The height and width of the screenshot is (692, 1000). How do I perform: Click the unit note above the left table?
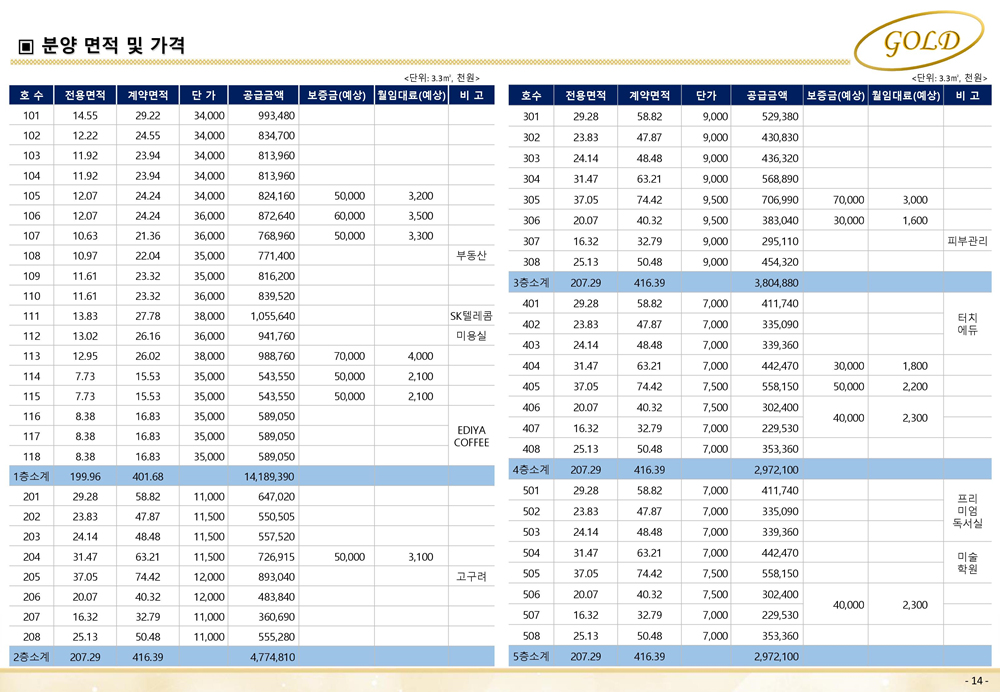click(x=441, y=78)
